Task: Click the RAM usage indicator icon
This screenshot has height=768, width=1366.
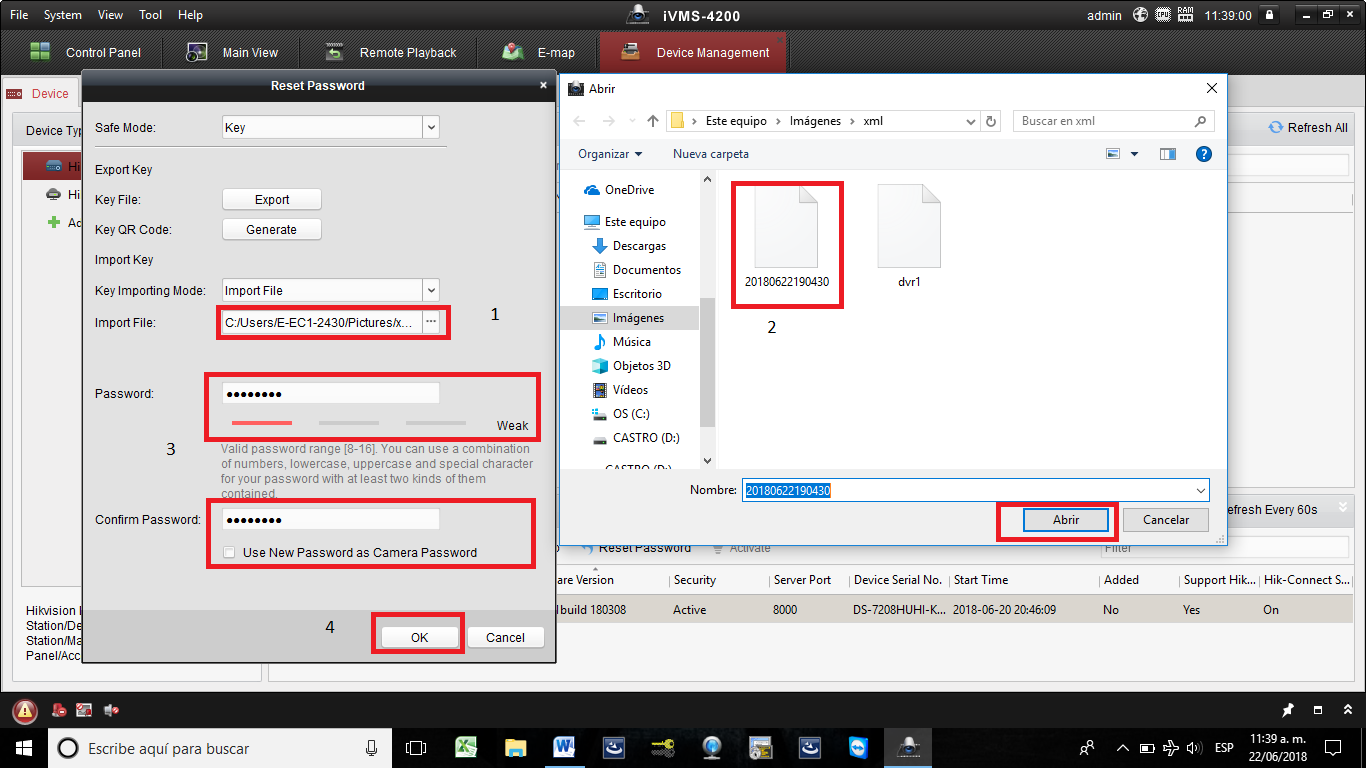Action: pyautogui.click(x=1186, y=15)
